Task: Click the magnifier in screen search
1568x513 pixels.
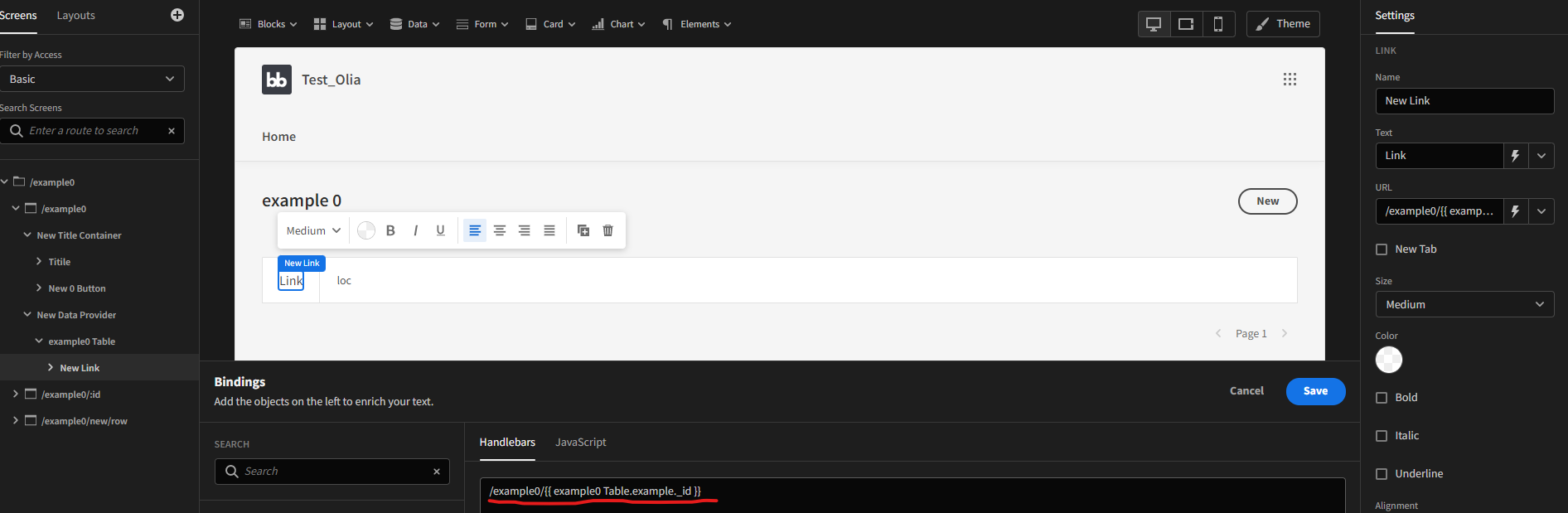Action: 17,131
